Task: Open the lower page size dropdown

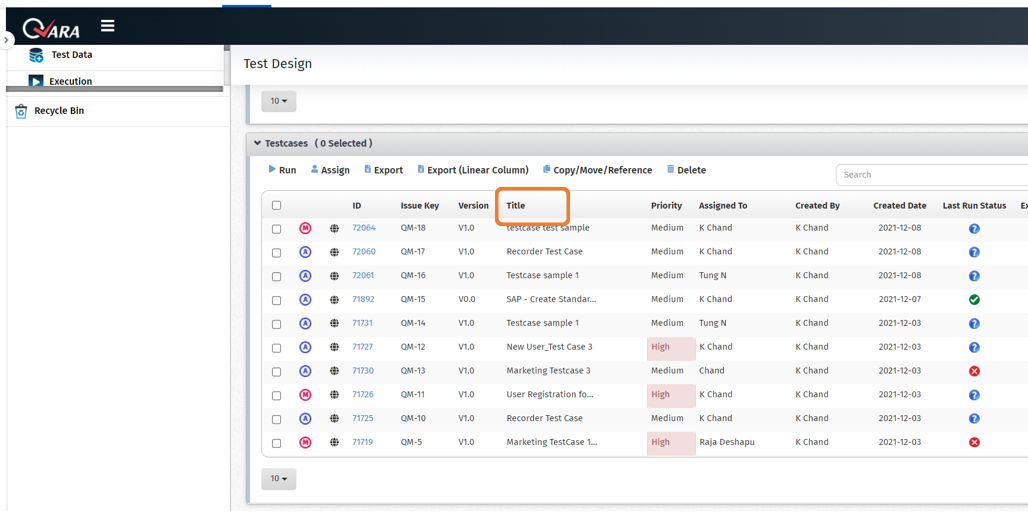Action: coord(279,479)
